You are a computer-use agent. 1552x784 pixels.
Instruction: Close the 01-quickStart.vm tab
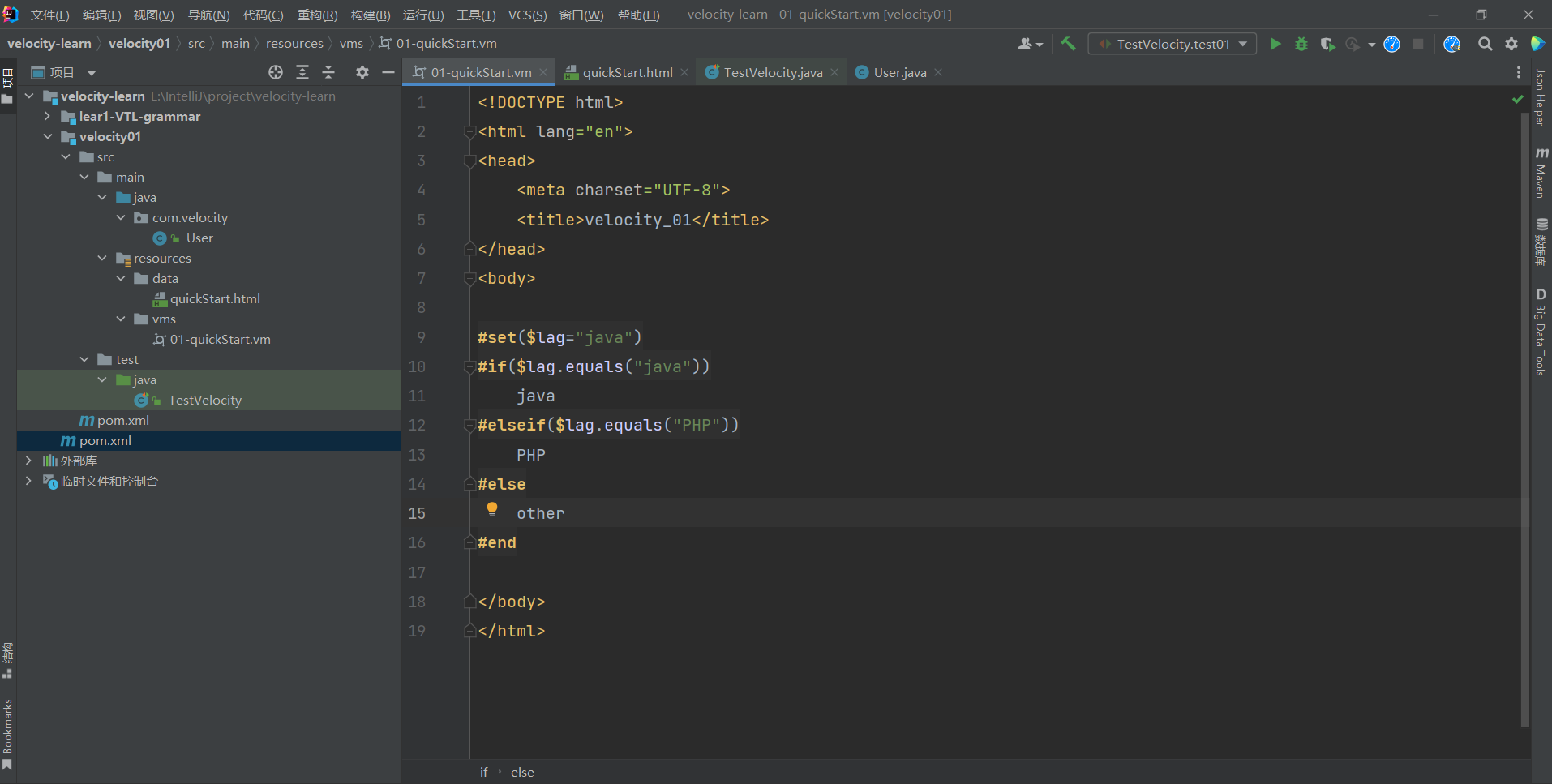[x=543, y=72]
